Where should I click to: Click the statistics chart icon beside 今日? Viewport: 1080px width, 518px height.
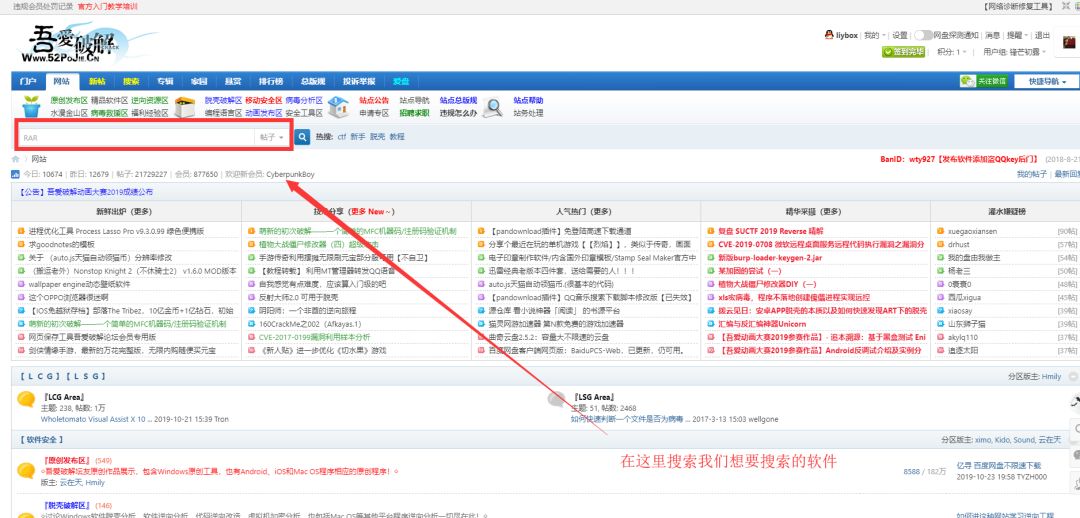[x=15, y=174]
